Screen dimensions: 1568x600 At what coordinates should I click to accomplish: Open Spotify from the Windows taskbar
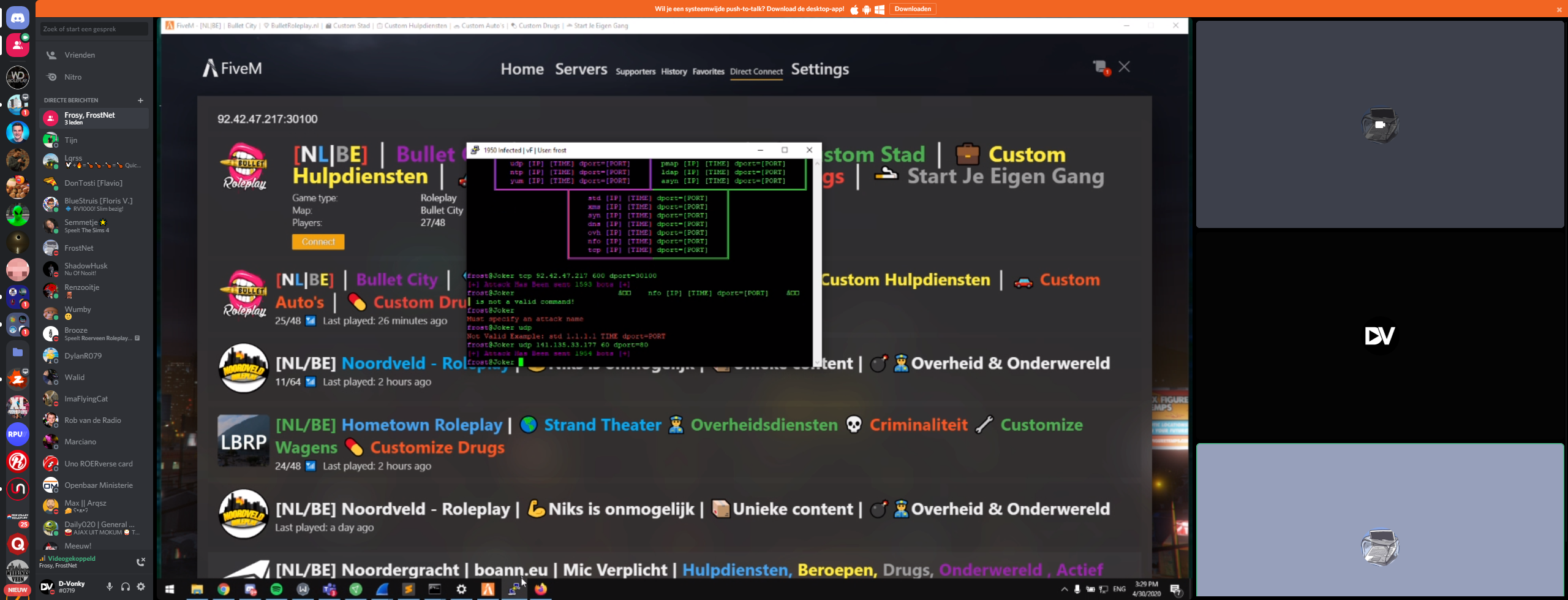[276, 589]
